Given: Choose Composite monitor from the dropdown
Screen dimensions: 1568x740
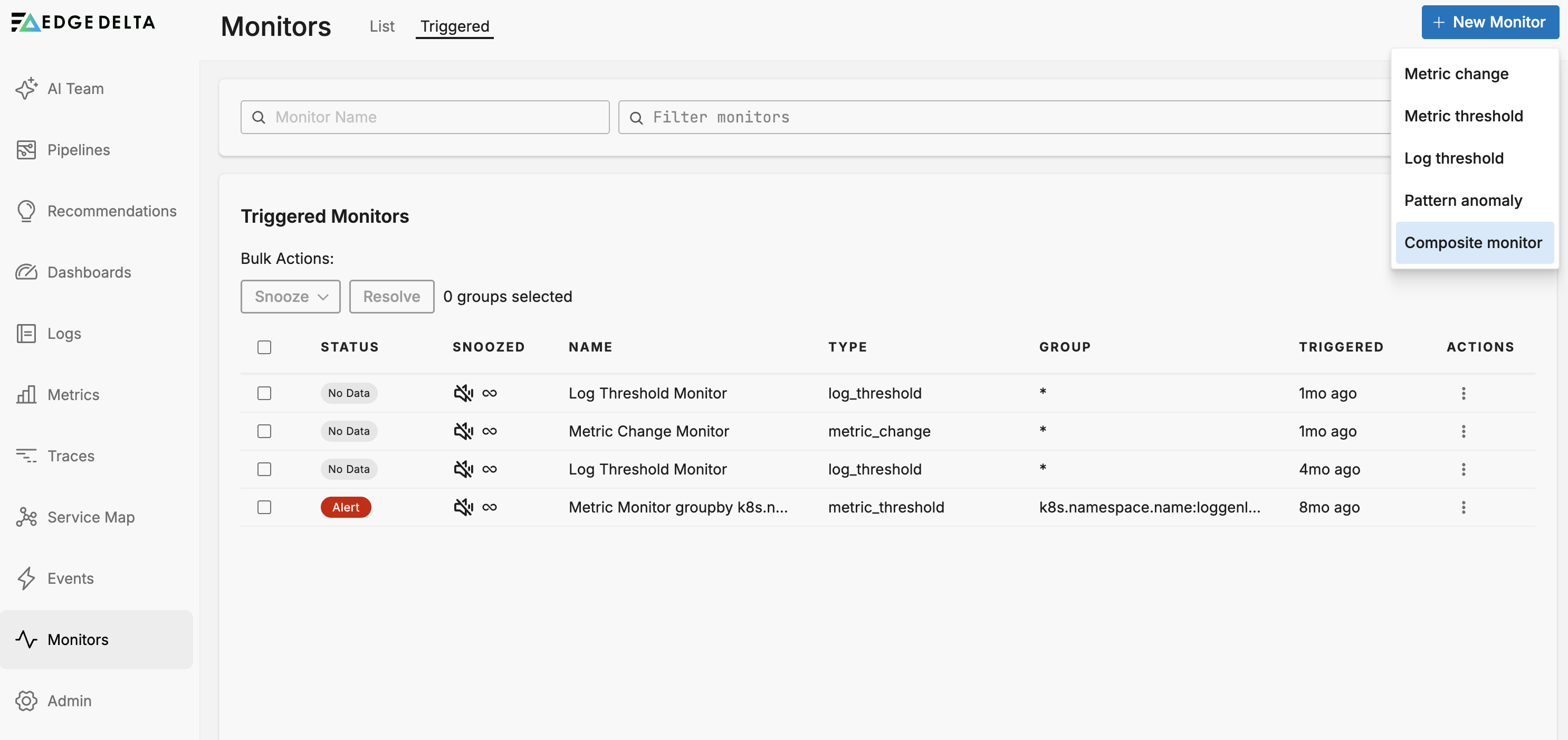Looking at the screenshot, I should coord(1474,242).
